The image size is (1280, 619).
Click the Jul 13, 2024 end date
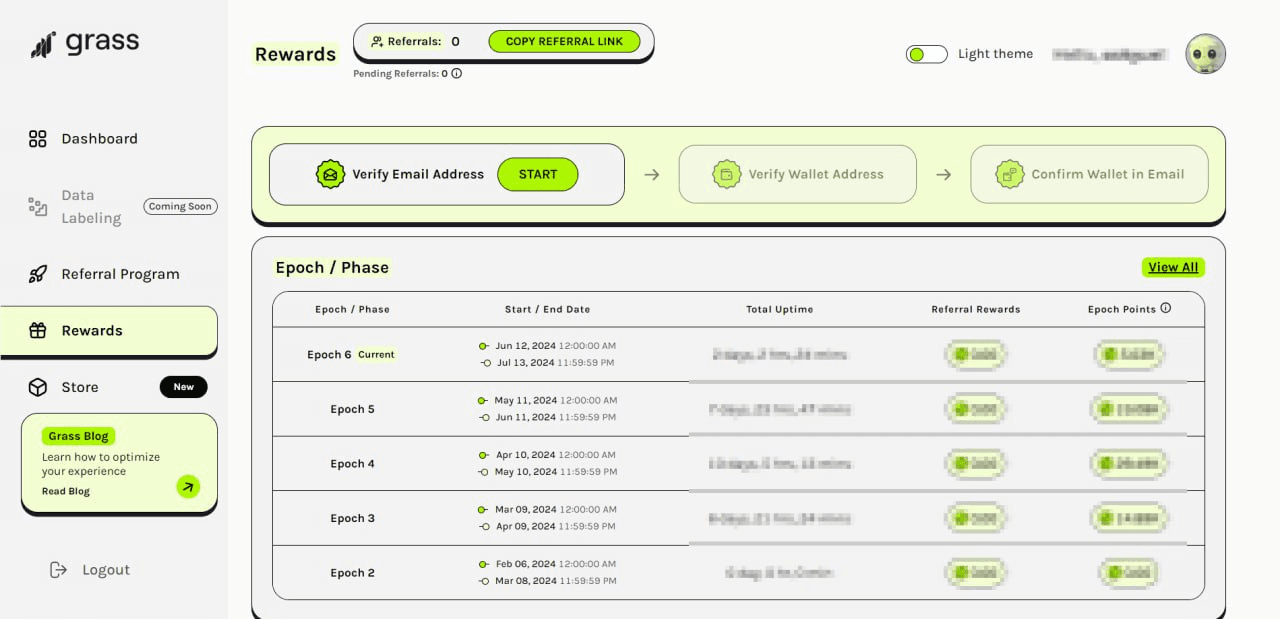pos(526,362)
